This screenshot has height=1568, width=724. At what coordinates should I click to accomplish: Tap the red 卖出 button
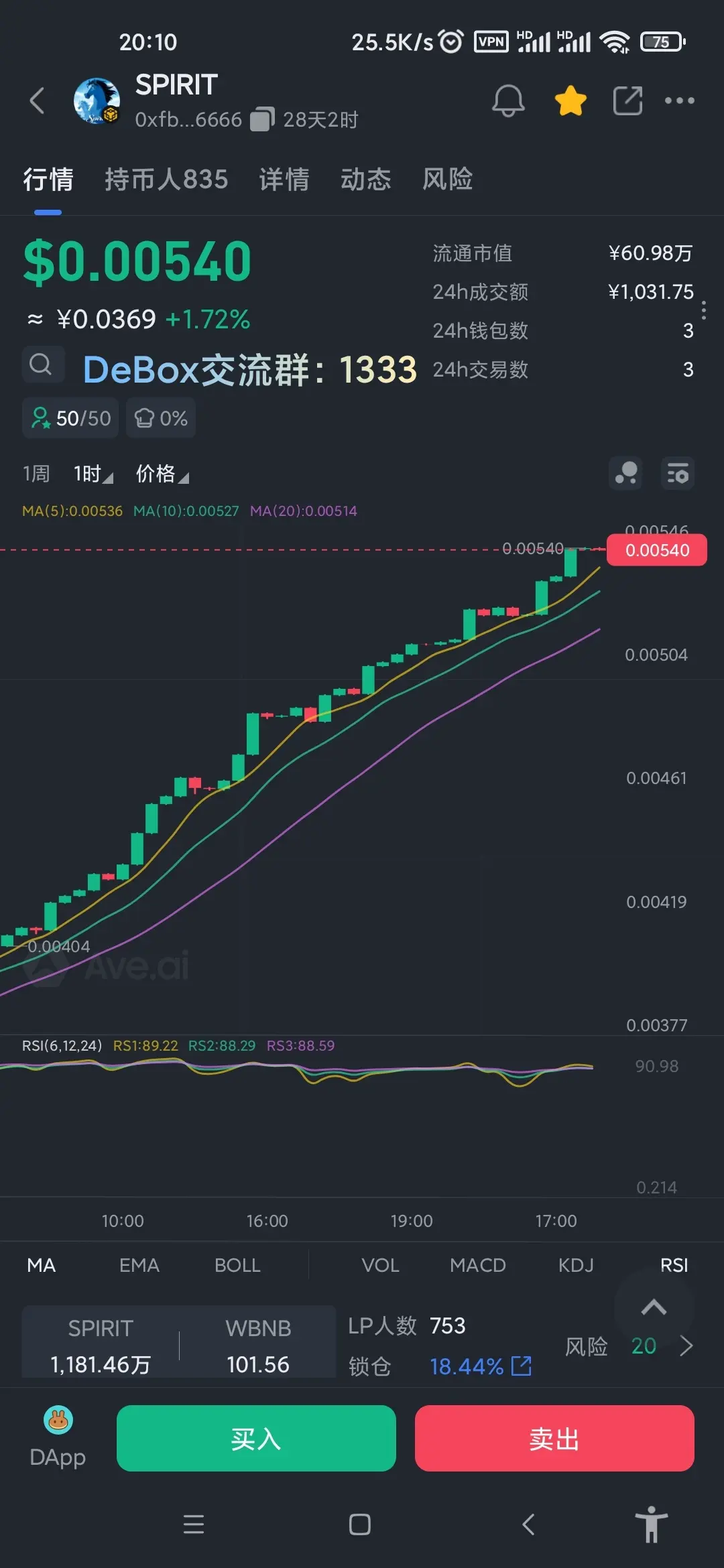[554, 1438]
